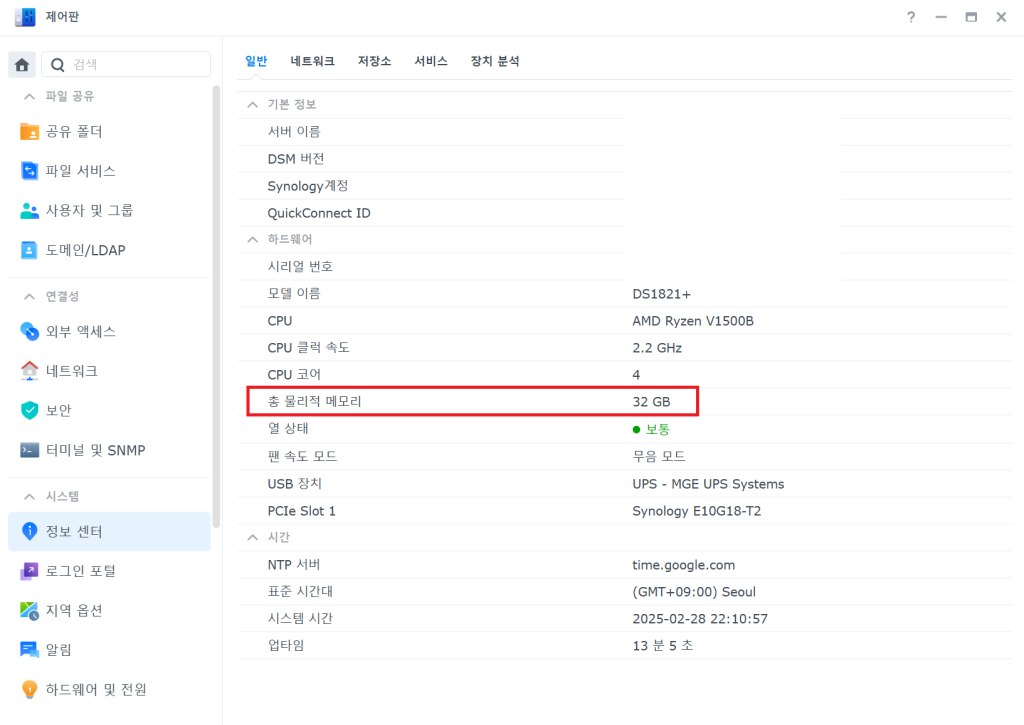1024x725 pixels.
Task: Switch to the General (일반) tab
Action: pyautogui.click(x=256, y=61)
